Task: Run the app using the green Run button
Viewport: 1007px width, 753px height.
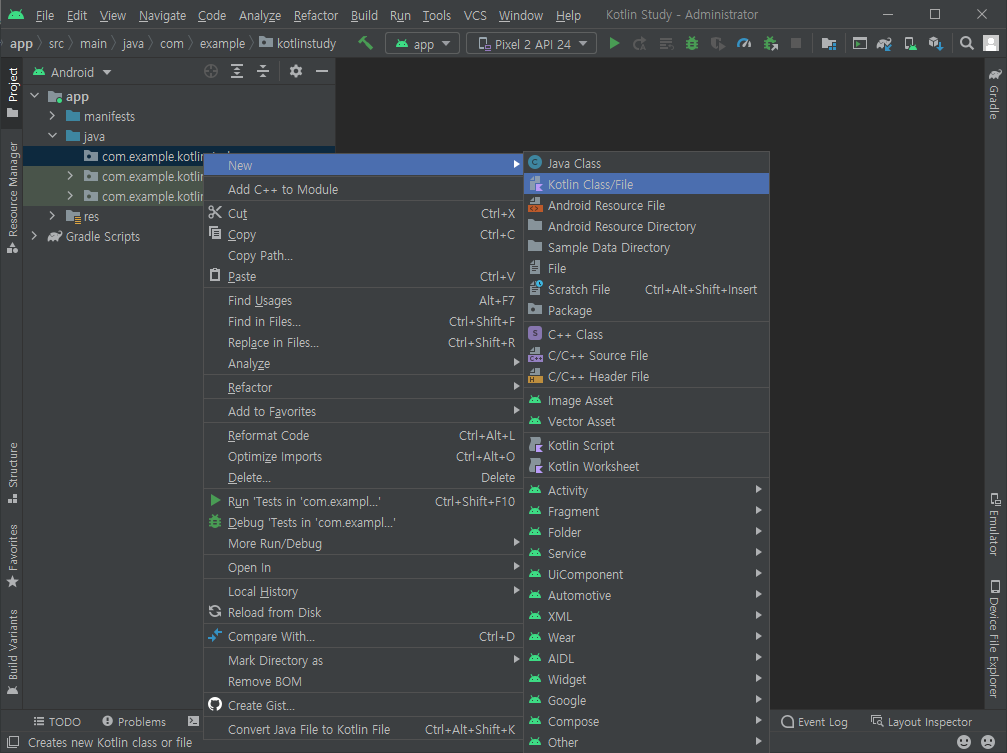Action: click(x=613, y=43)
